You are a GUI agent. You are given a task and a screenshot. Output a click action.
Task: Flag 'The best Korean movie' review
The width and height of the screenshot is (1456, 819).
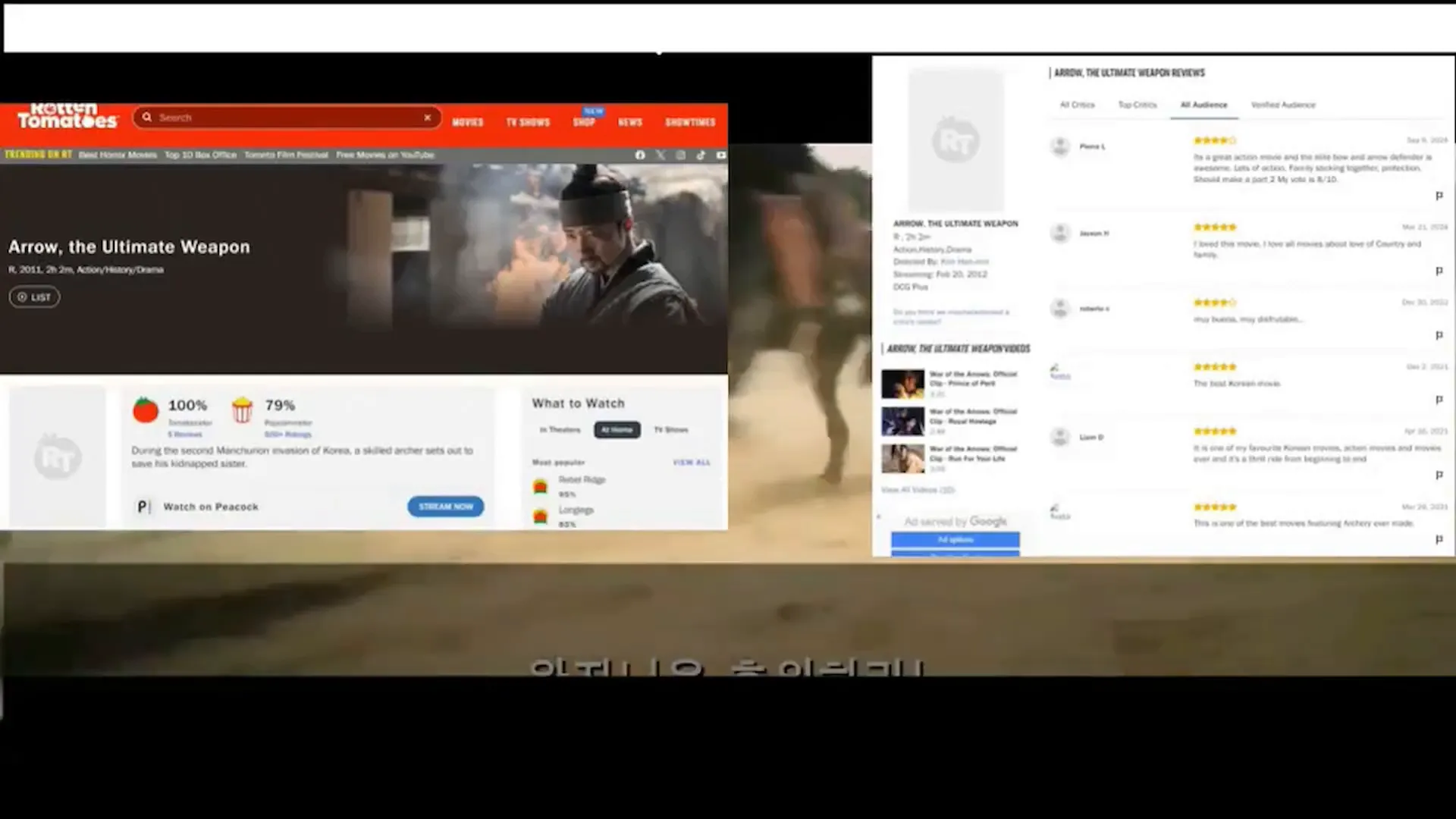pyautogui.click(x=1439, y=400)
